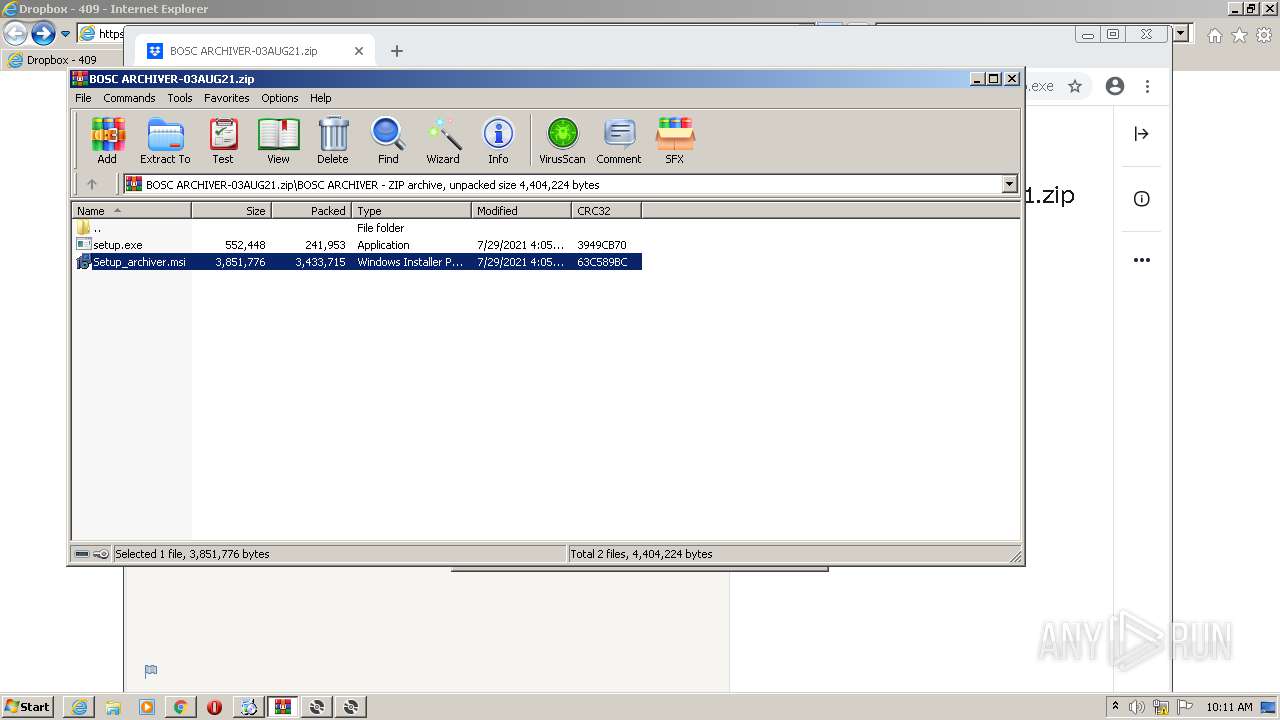Run the Test archive tool
The height and width of the screenshot is (720, 1280).
[x=223, y=140]
